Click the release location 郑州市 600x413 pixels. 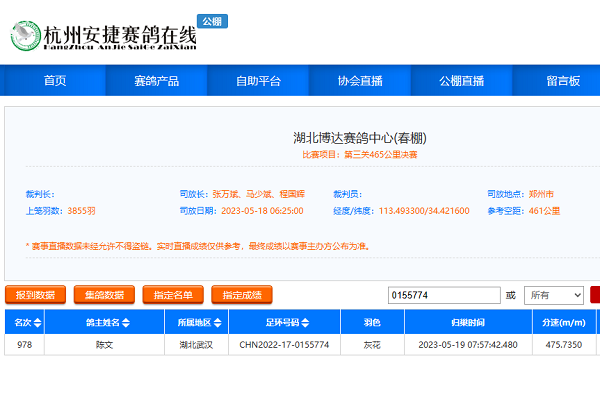541,194
